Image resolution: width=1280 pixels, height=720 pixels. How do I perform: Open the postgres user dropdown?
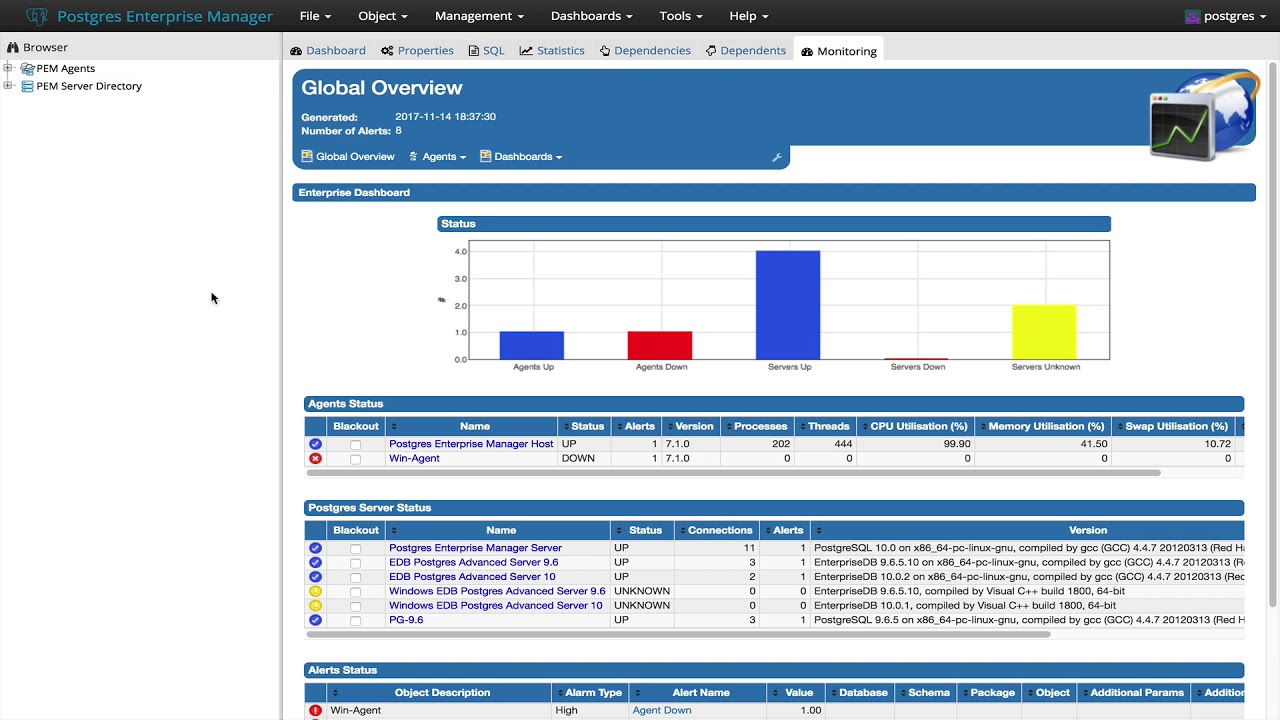point(1226,16)
